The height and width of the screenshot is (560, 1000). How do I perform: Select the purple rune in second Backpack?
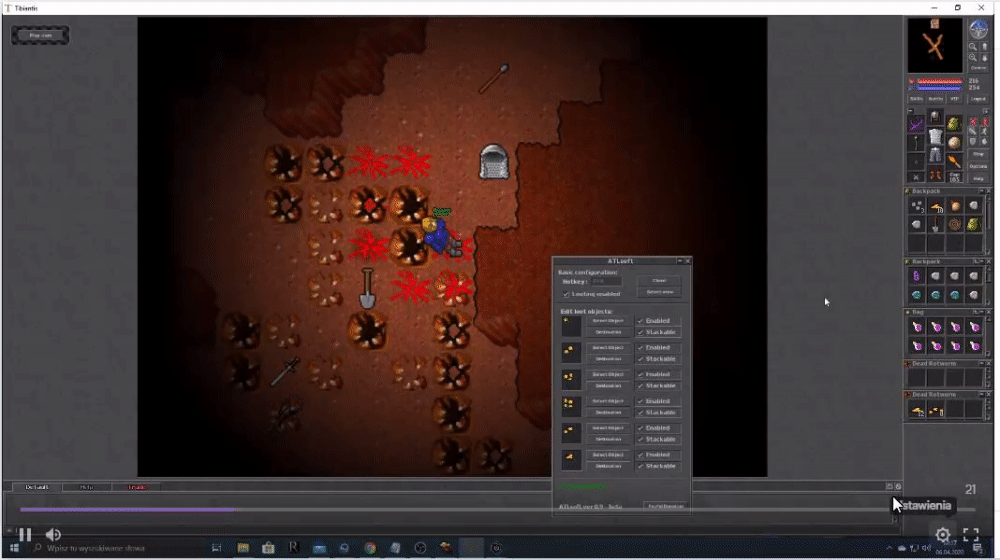pos(916,276)
